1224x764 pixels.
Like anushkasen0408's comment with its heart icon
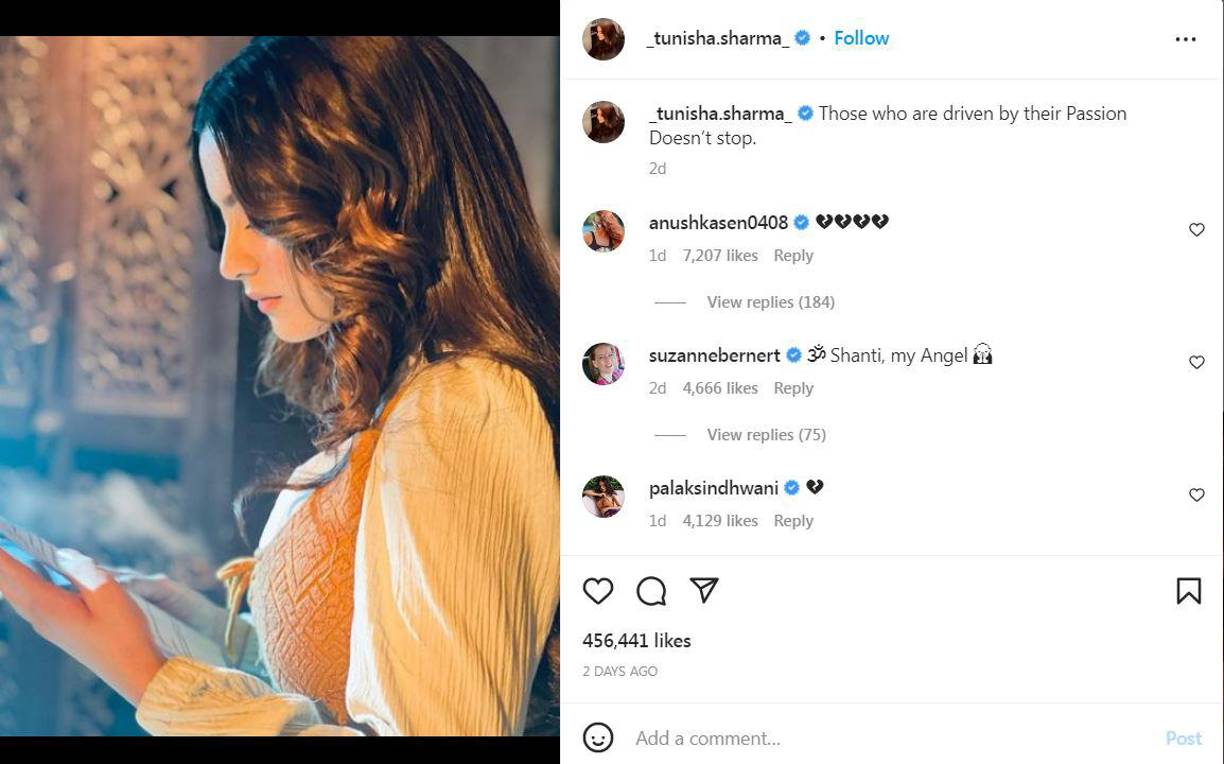point(1197,229)
